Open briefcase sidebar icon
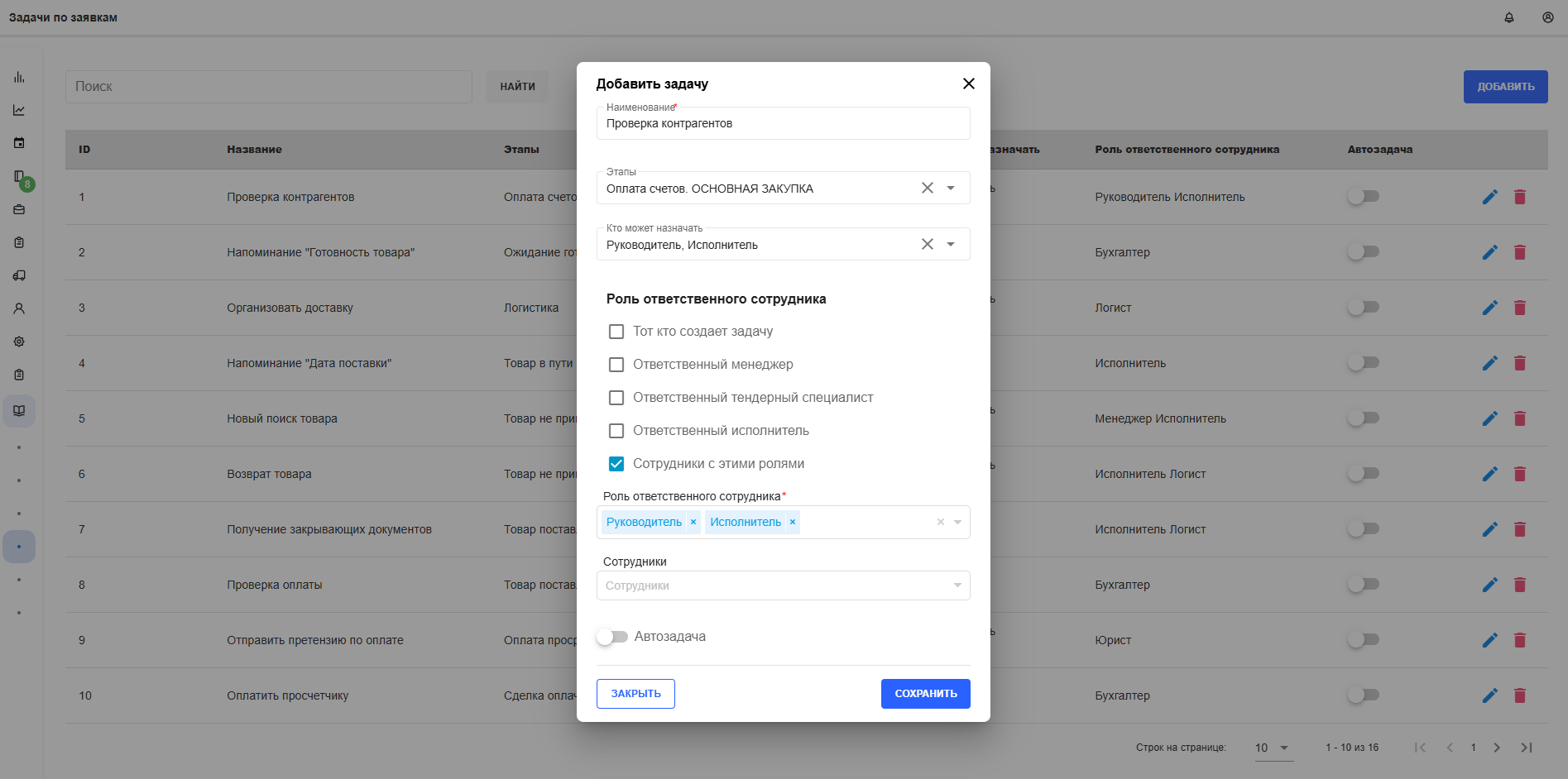This screenshot has height=779, width=1568. tap(19, 209)
